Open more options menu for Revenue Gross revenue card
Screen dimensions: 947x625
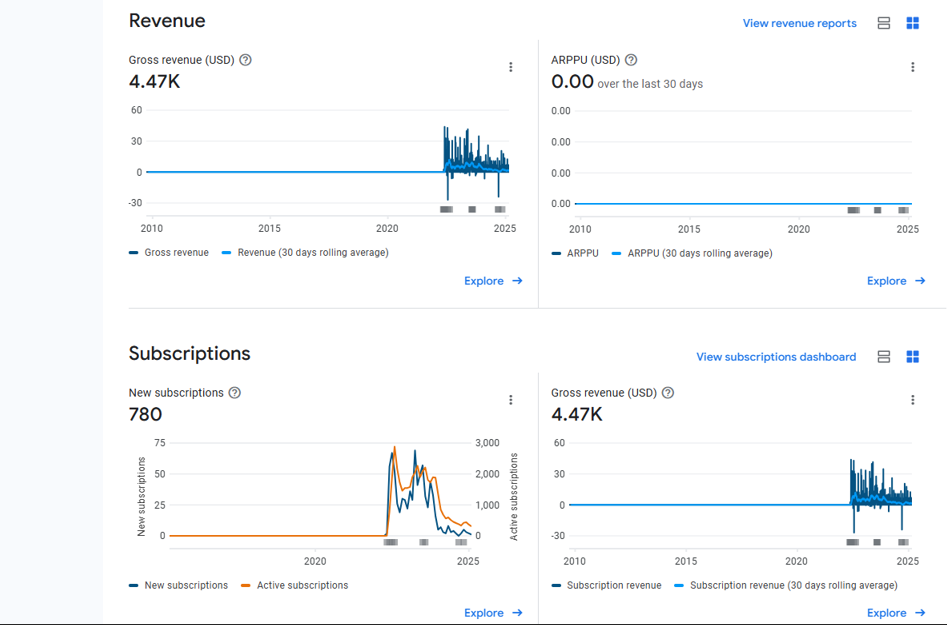(x=511, y=67)
